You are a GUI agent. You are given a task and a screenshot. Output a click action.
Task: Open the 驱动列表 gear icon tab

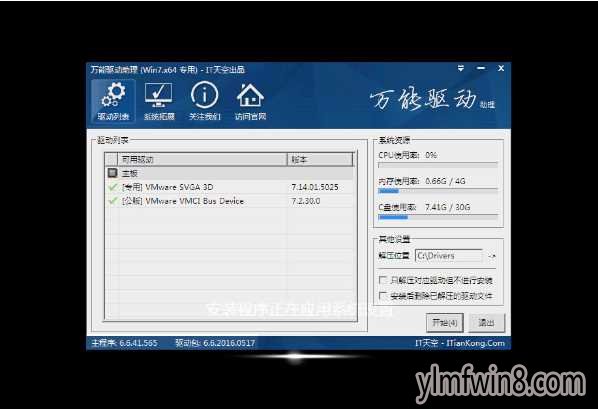pos(113,101)
